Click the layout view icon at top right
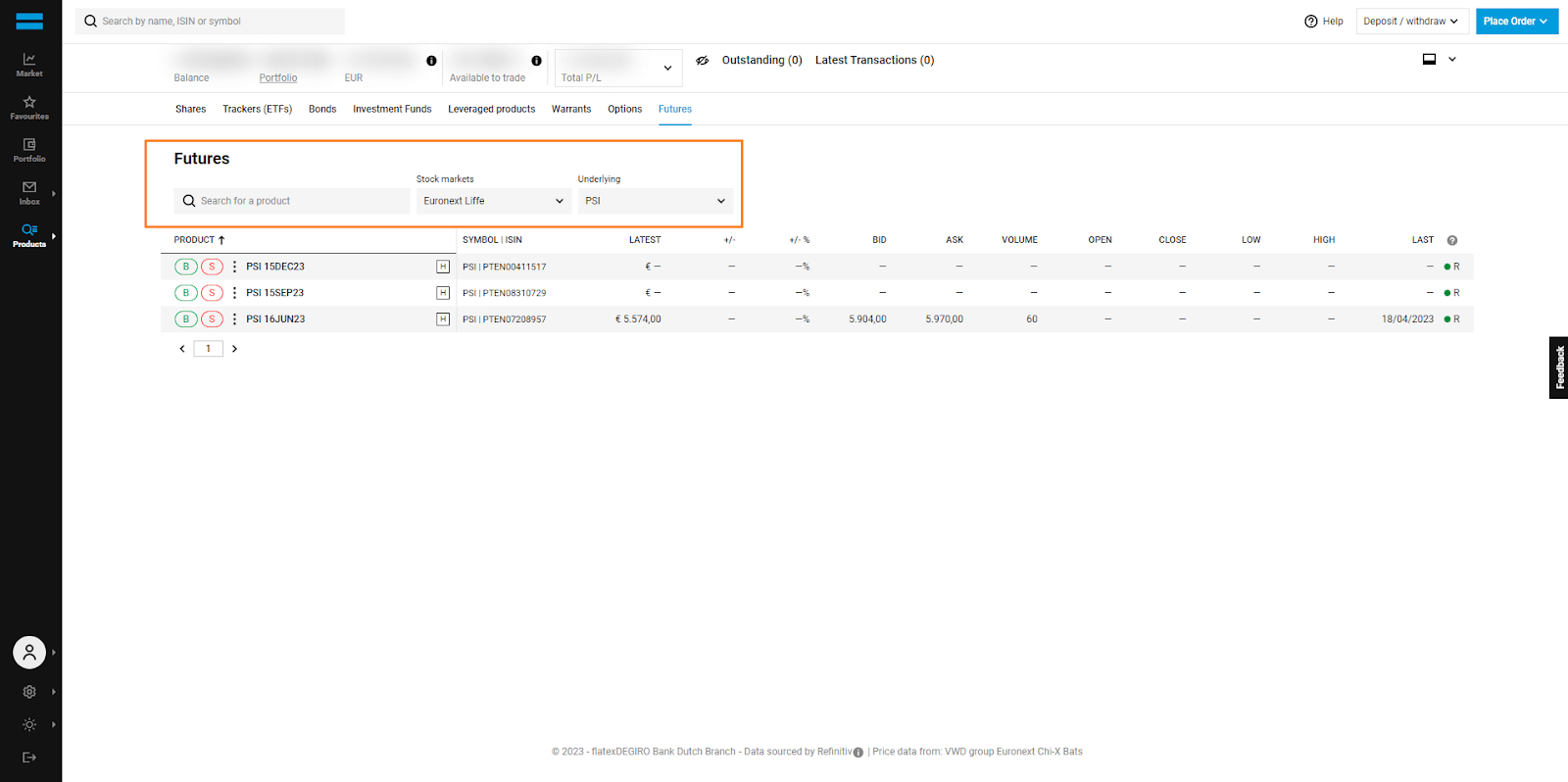1568x782 pixels. pyautogui.click(x=1430, y=60)
